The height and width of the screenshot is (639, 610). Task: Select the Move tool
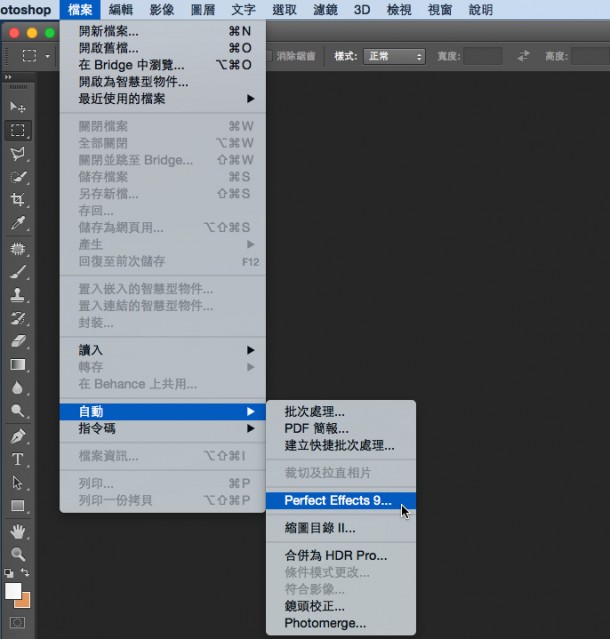[18, 106]
